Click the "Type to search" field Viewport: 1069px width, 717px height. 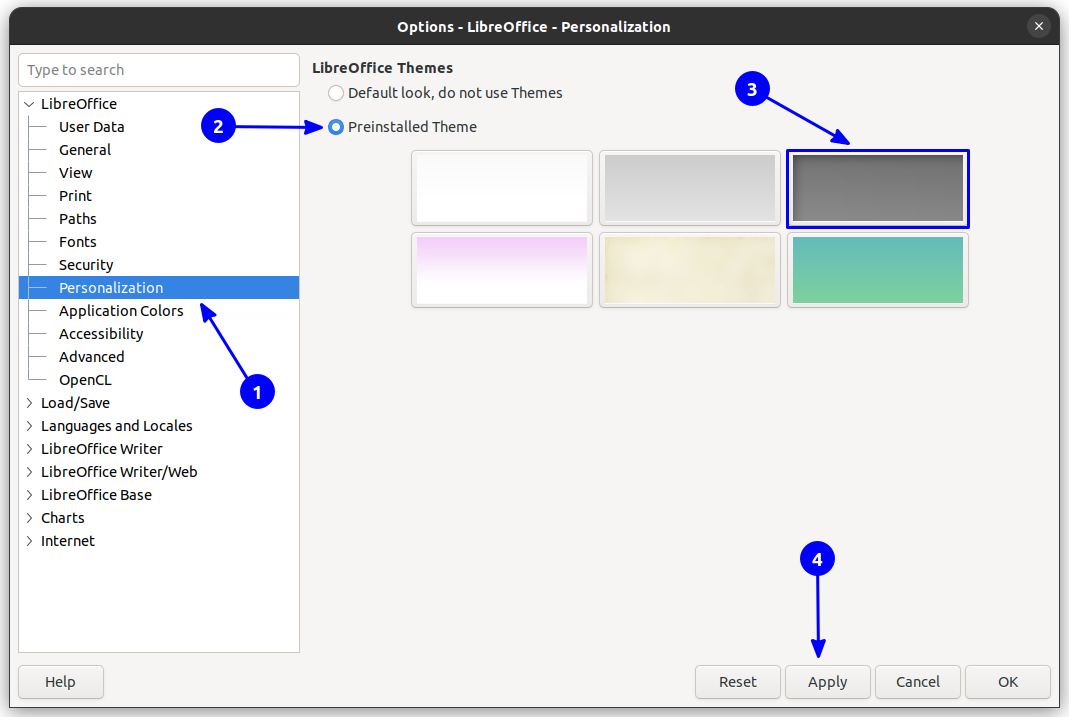158,69
